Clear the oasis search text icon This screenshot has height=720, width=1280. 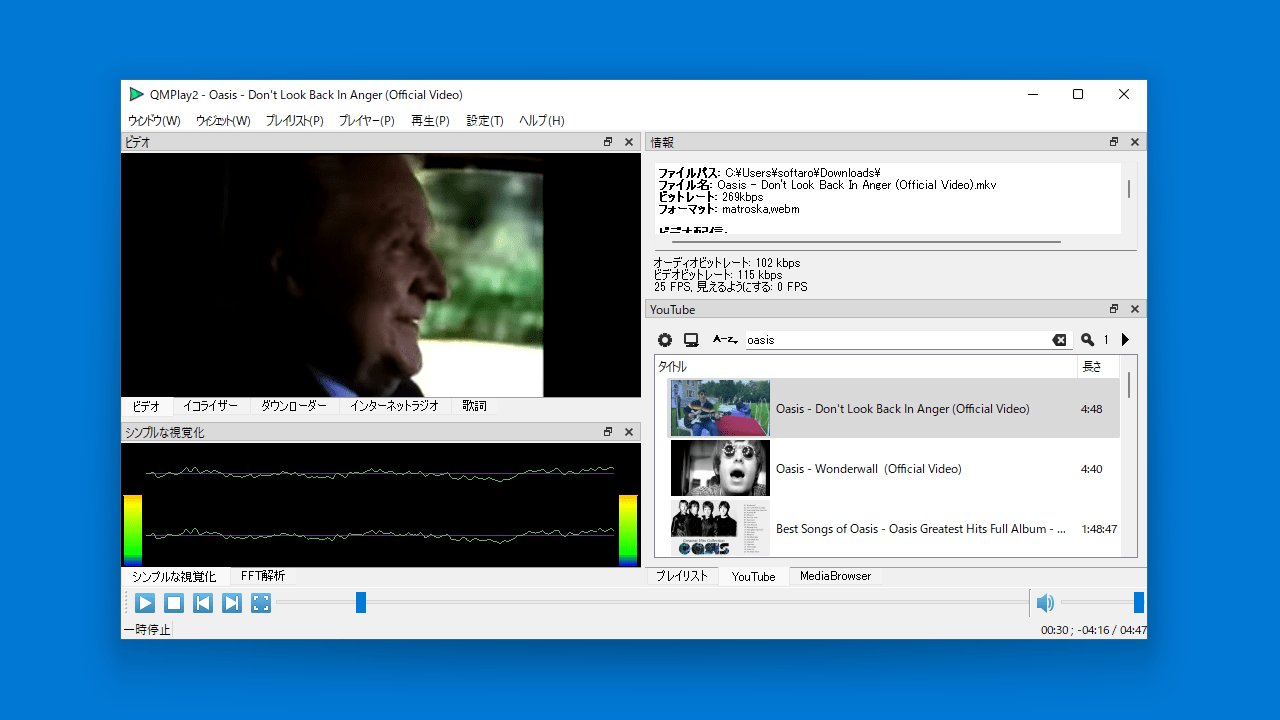[x=1060, y=340]
